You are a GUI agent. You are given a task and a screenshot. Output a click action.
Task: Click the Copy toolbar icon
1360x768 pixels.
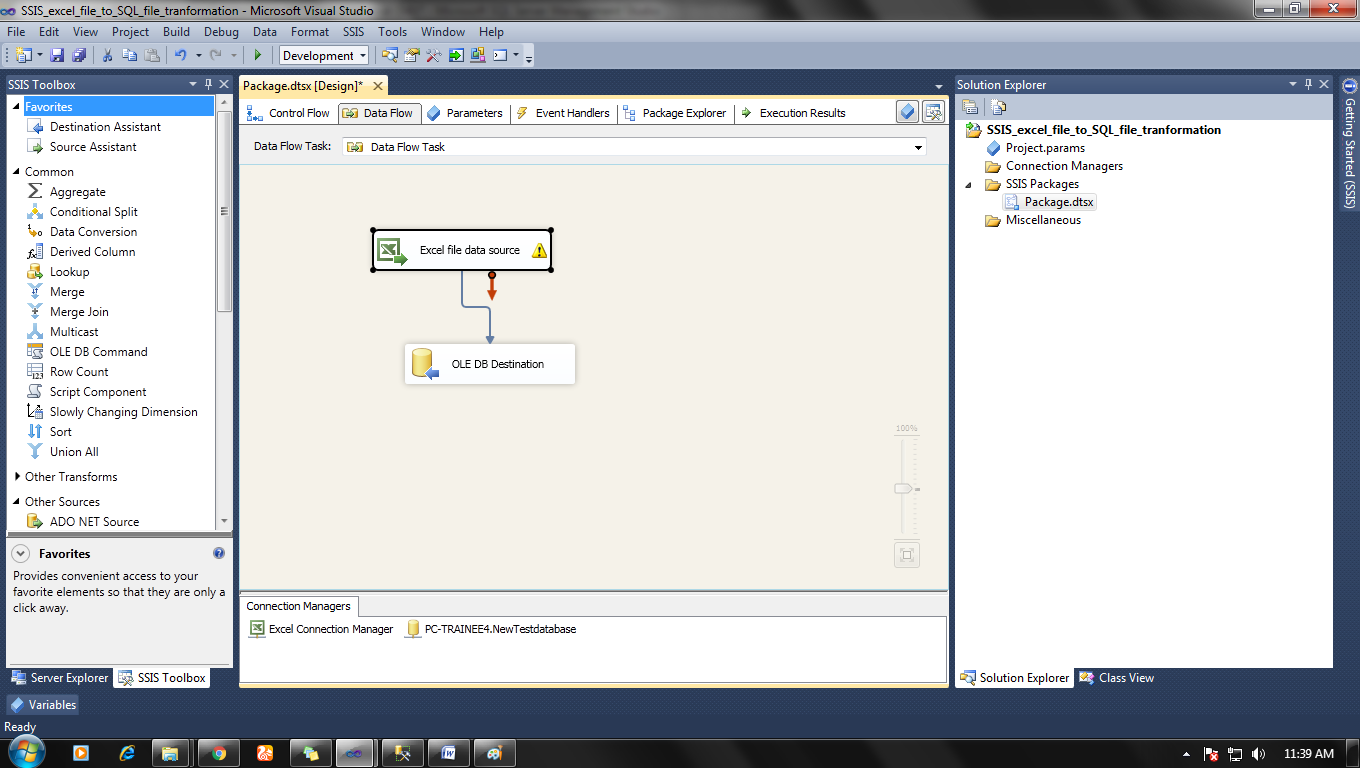tap(129, 56)
